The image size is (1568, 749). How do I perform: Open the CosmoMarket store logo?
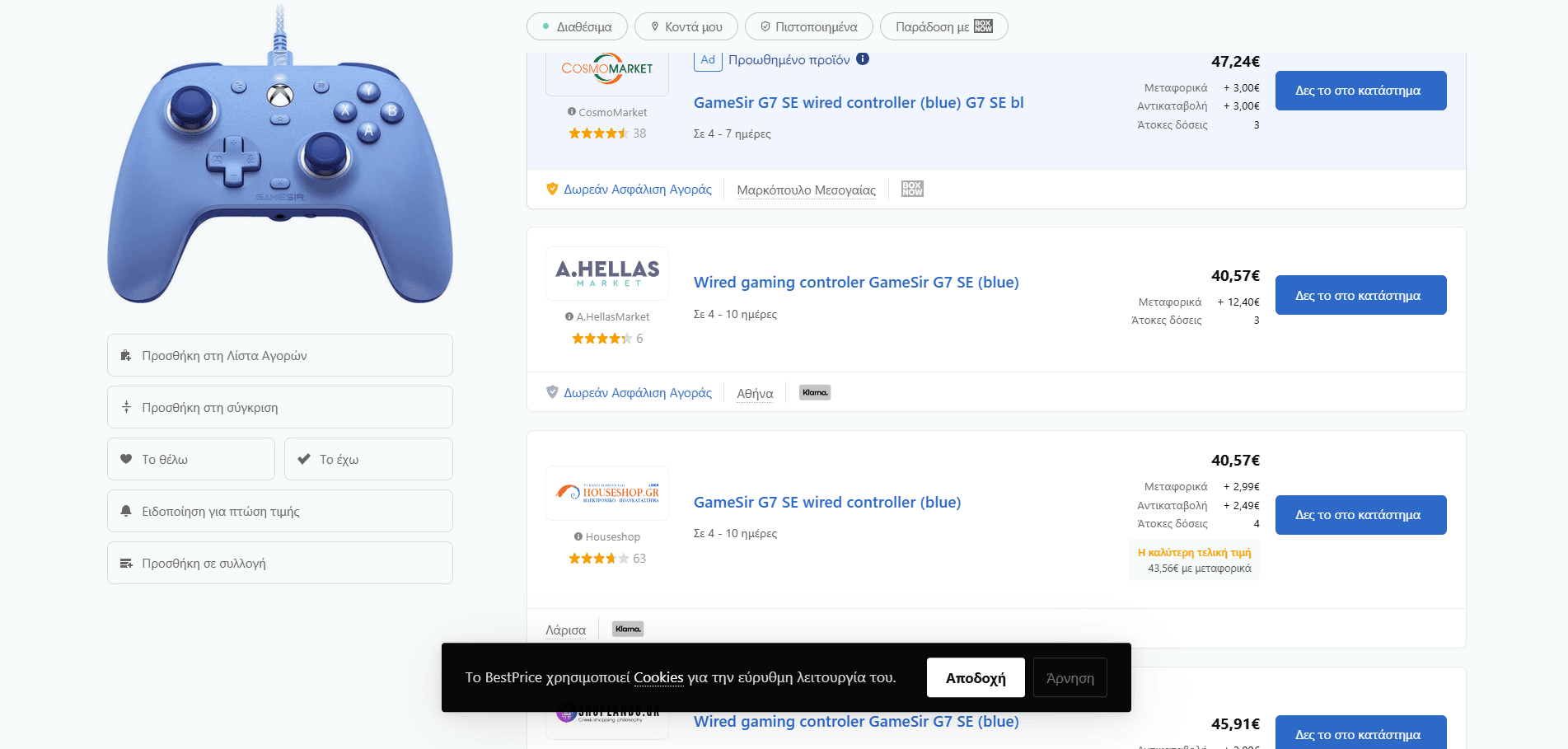(x=607, y=71)
